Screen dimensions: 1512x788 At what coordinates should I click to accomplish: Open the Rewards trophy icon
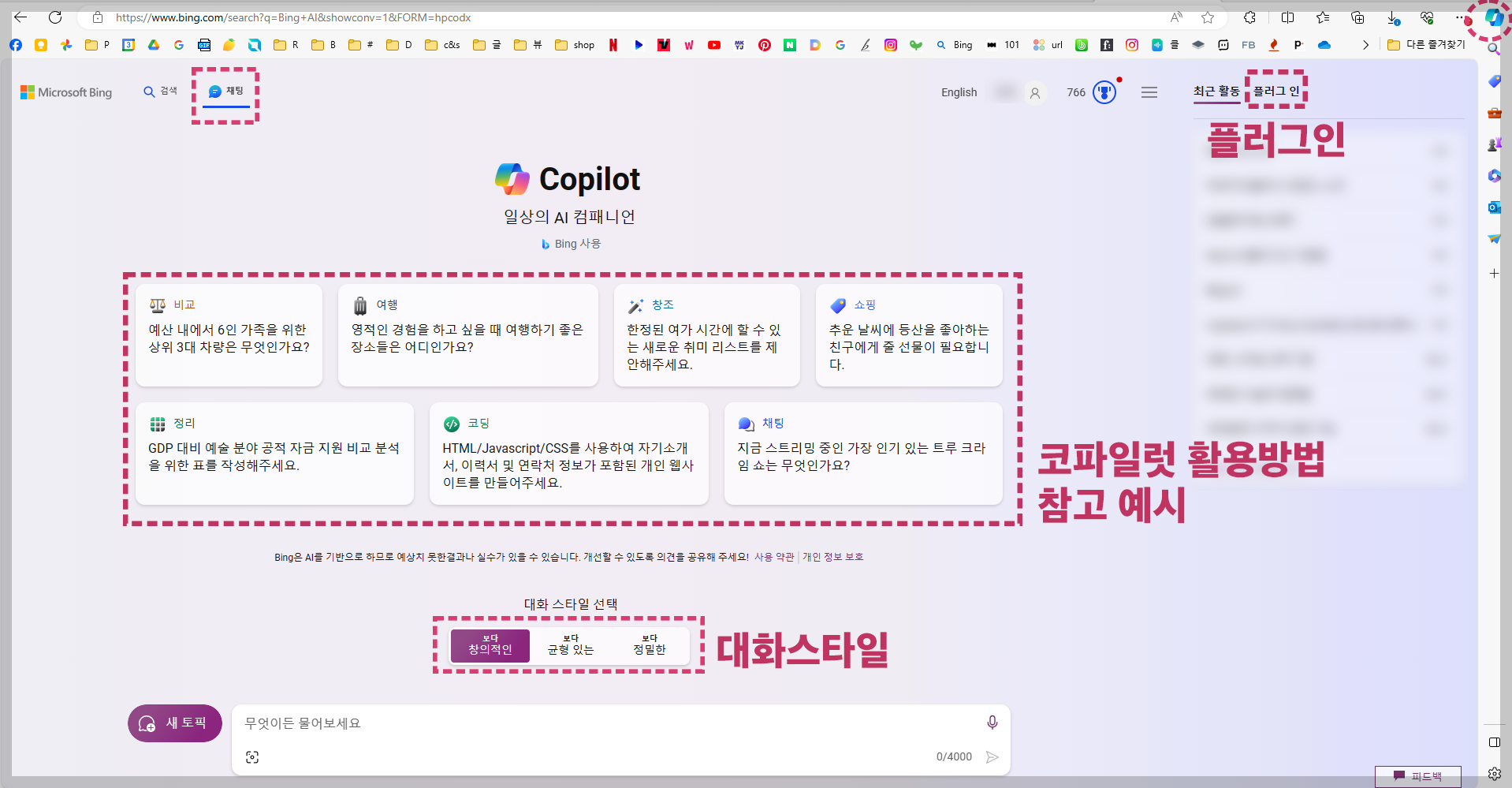1104,92
